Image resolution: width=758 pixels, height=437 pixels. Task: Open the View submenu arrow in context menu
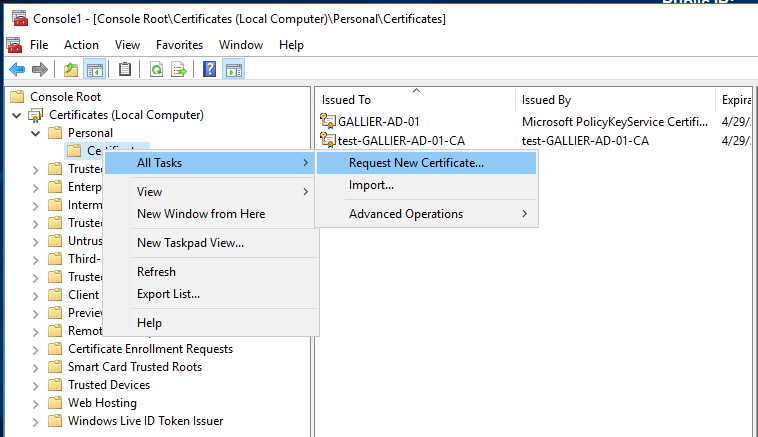coord(306,192)
